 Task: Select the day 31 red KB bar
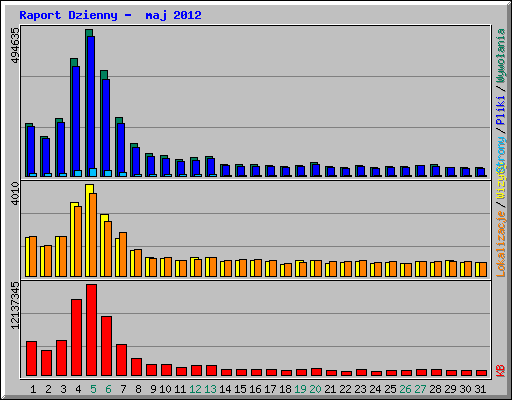click(481, 373)
